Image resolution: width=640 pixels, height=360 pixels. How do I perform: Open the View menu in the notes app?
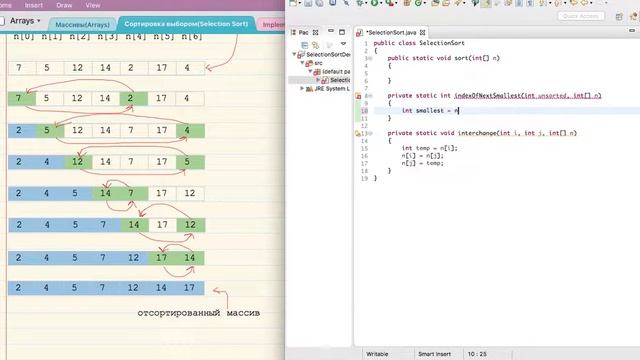93,5
